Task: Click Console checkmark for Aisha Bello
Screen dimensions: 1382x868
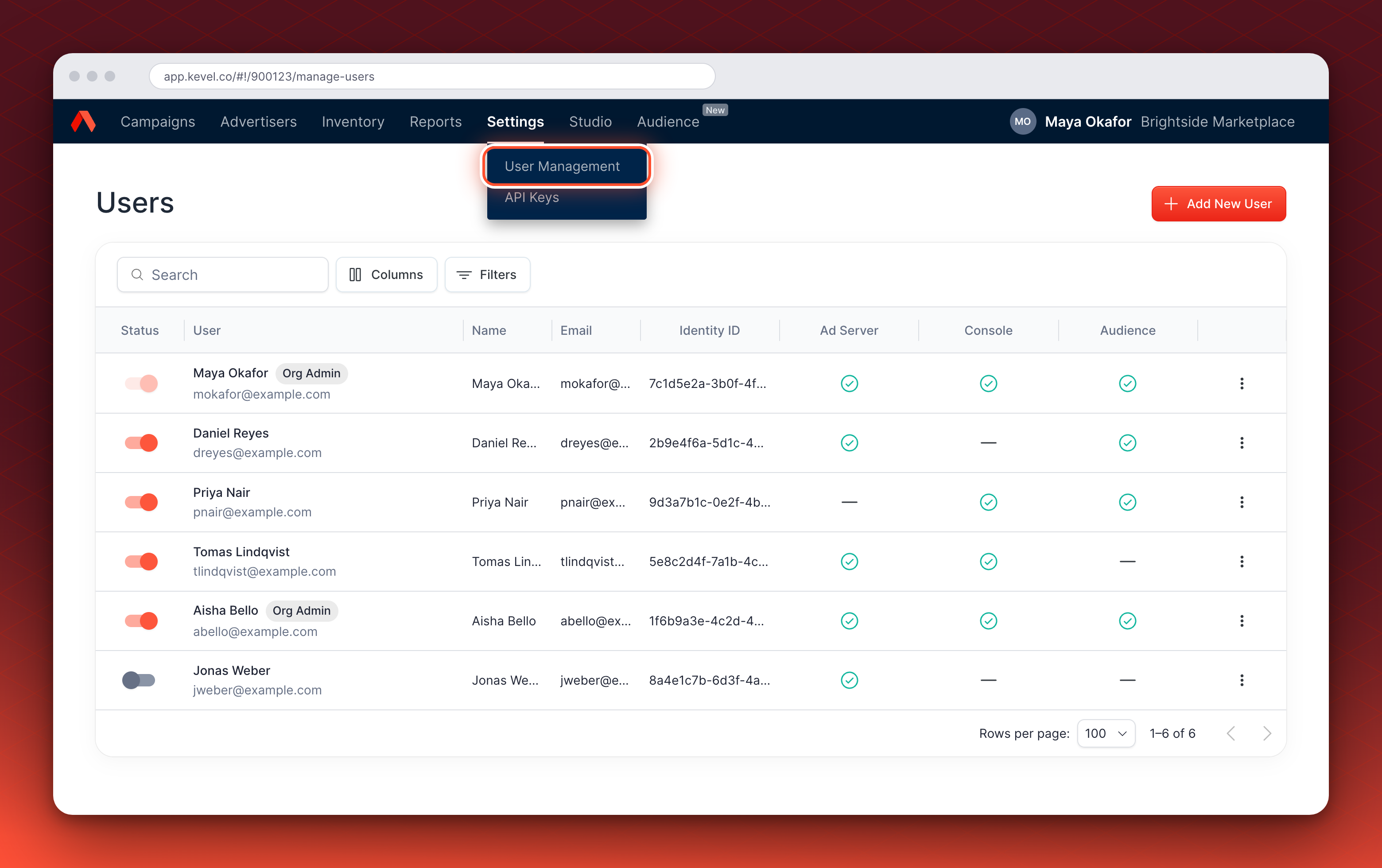Action: pyautogui.click(x=988, y=621)
